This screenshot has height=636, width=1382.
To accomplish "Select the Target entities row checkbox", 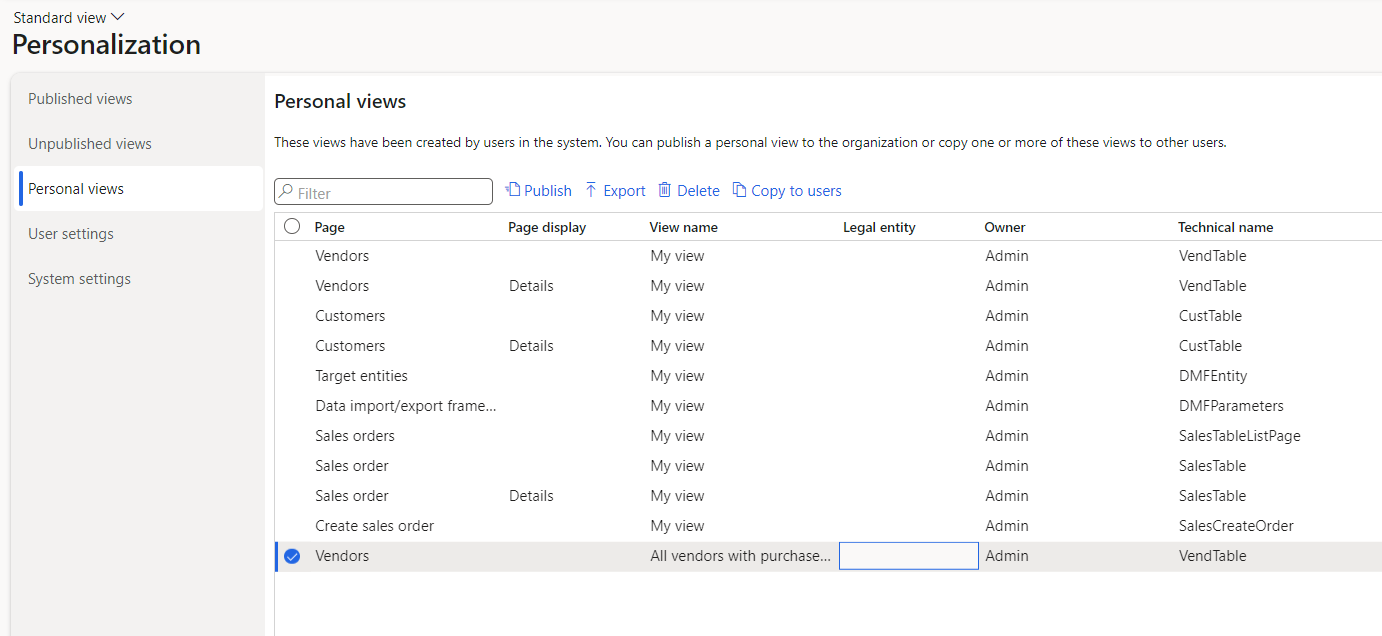I will click(x=291, y=375).
